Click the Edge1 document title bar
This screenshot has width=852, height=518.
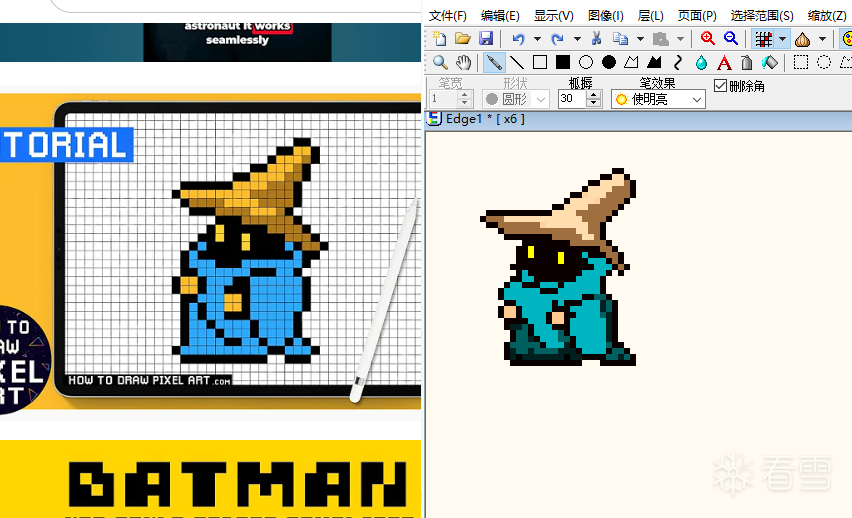tap(638, 119)
